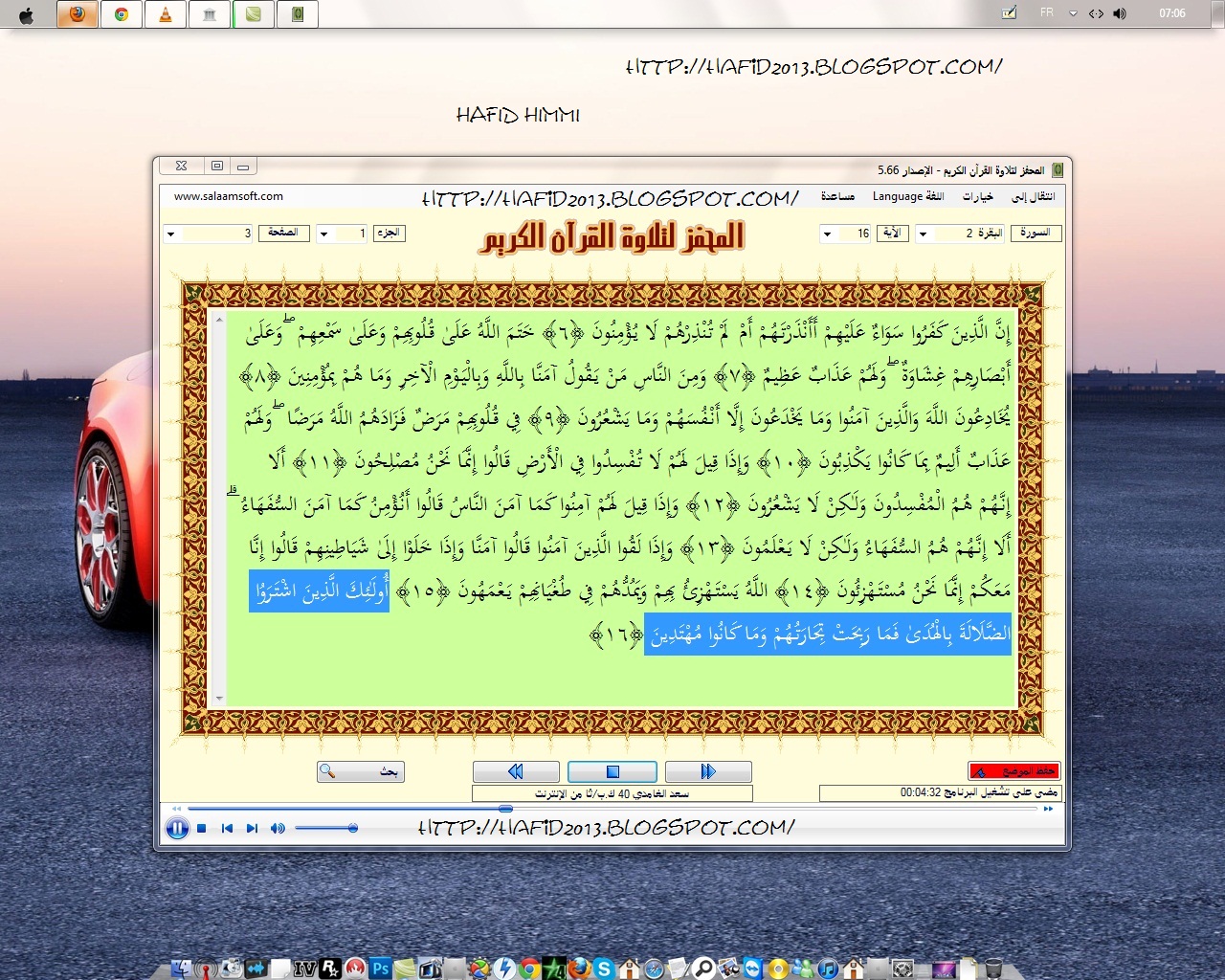Open the FR language indicator

pos(1047,12)
